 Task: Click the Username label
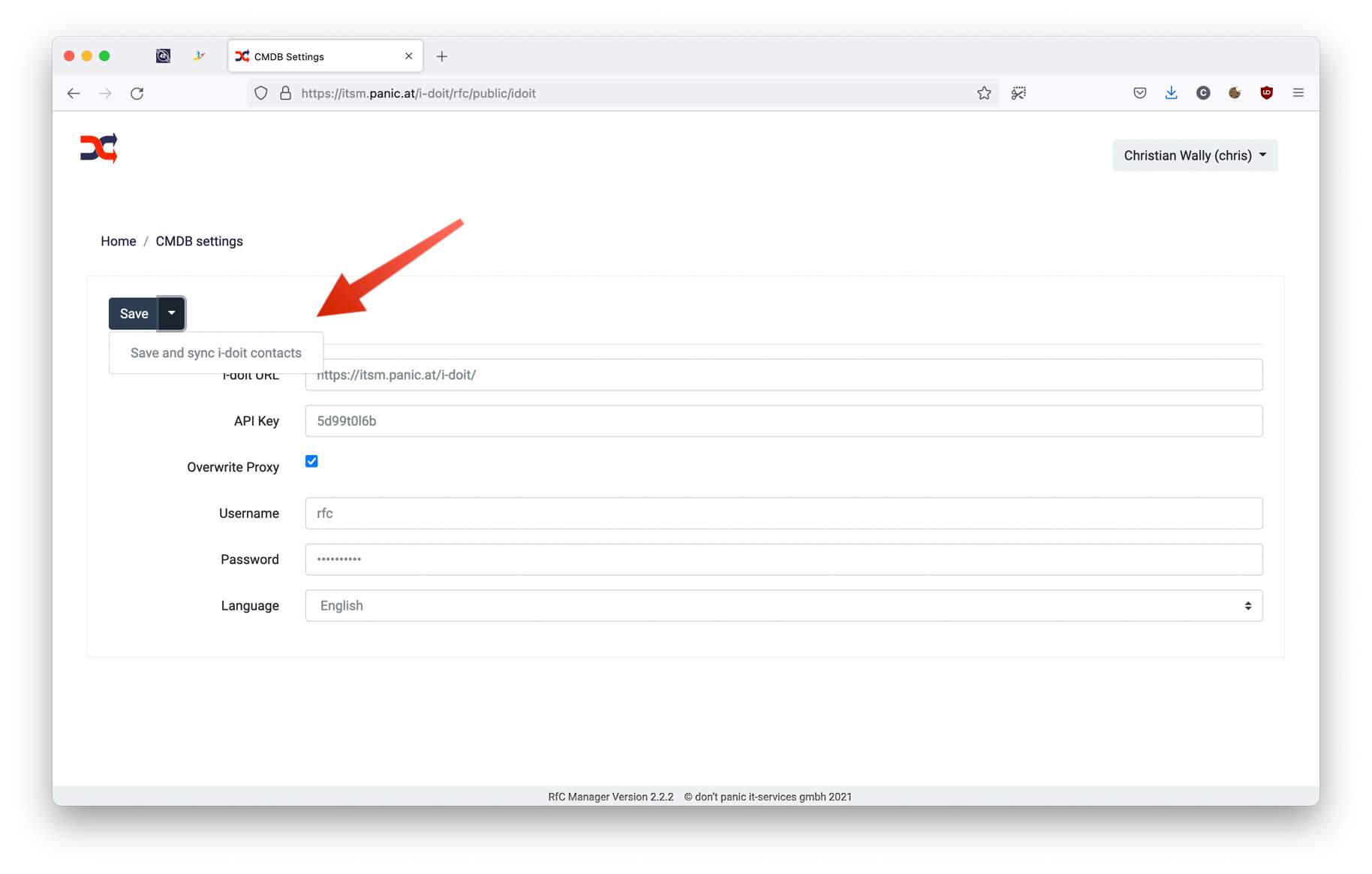coord(249,514)
